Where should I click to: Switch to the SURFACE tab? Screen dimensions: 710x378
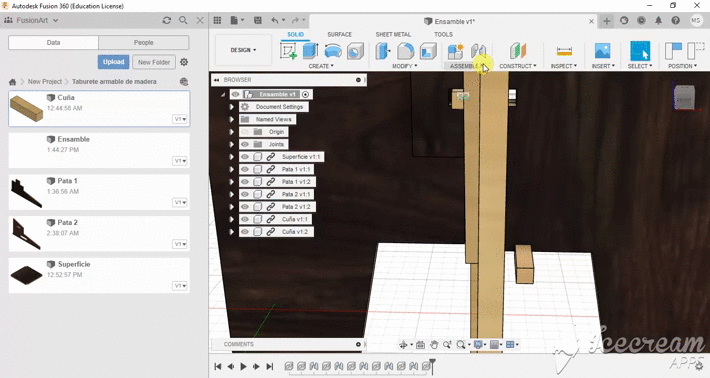click(340, 34)
